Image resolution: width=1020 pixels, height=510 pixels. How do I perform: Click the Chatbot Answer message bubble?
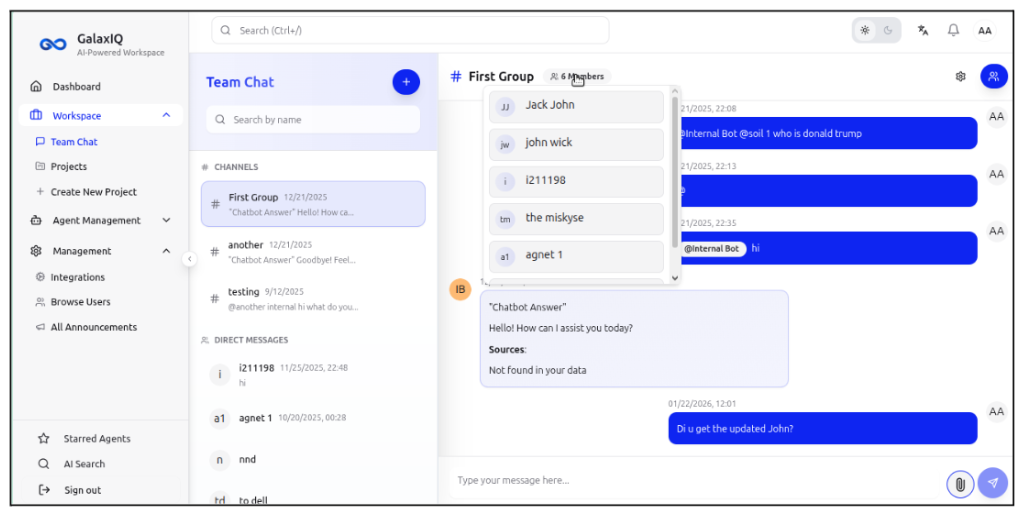pyautogui.click(x=634, y=338)
